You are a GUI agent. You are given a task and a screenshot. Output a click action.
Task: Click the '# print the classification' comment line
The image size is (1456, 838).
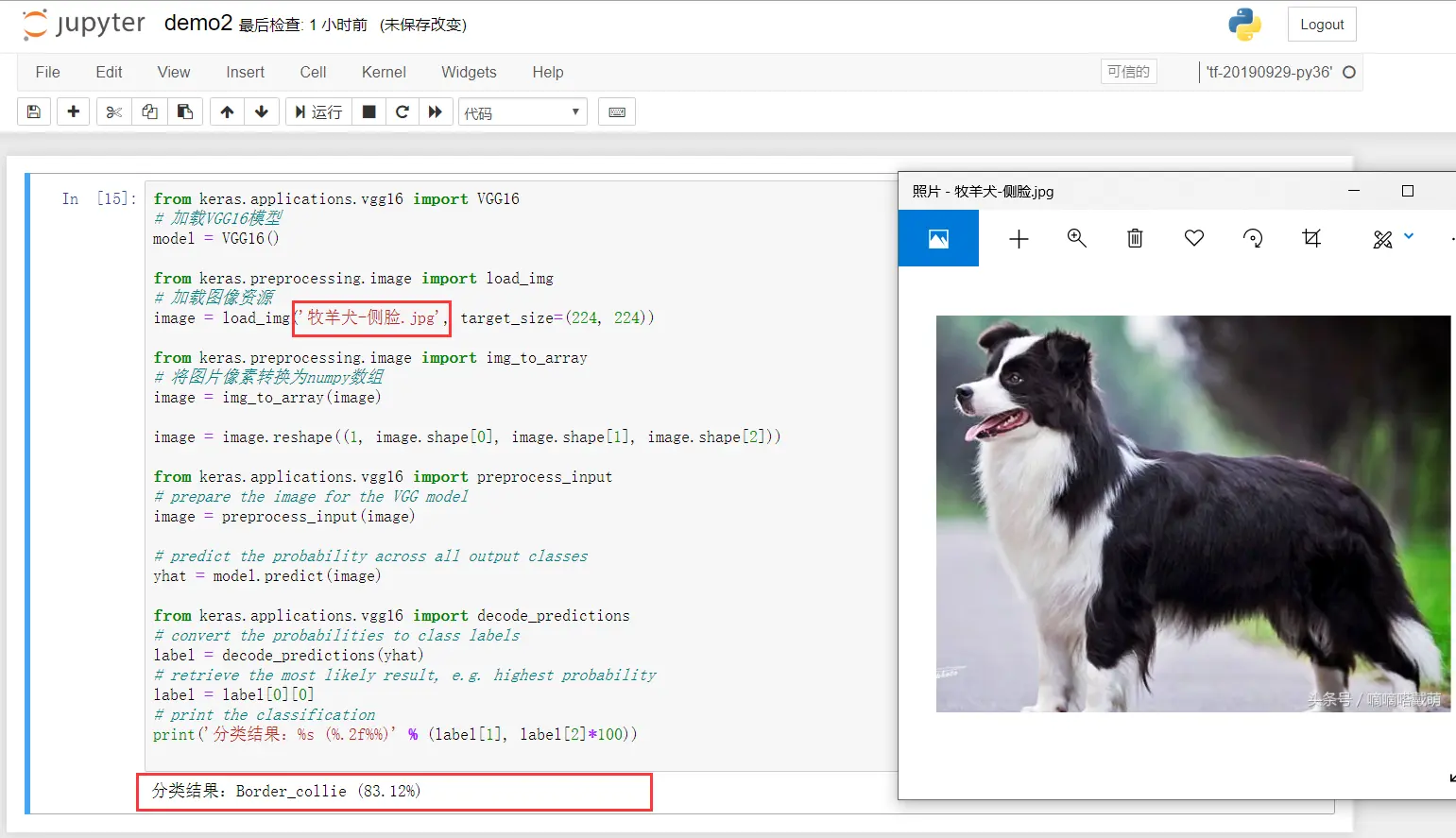pyautogui.click(x=265, y=714)
